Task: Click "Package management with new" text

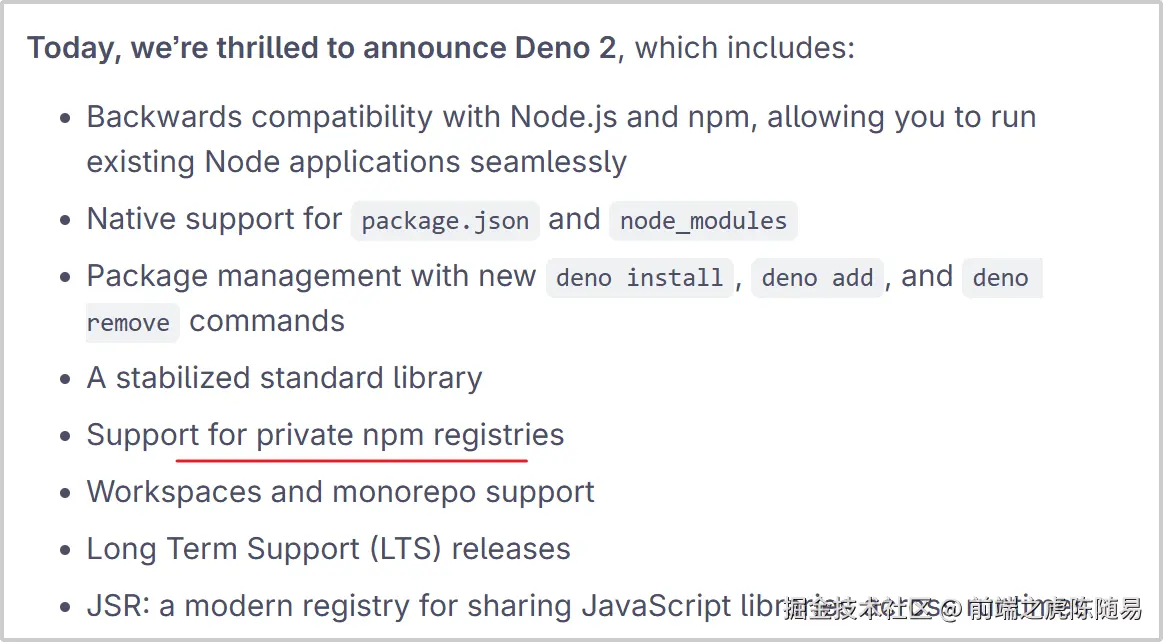Action: click(x=311, y=276)
